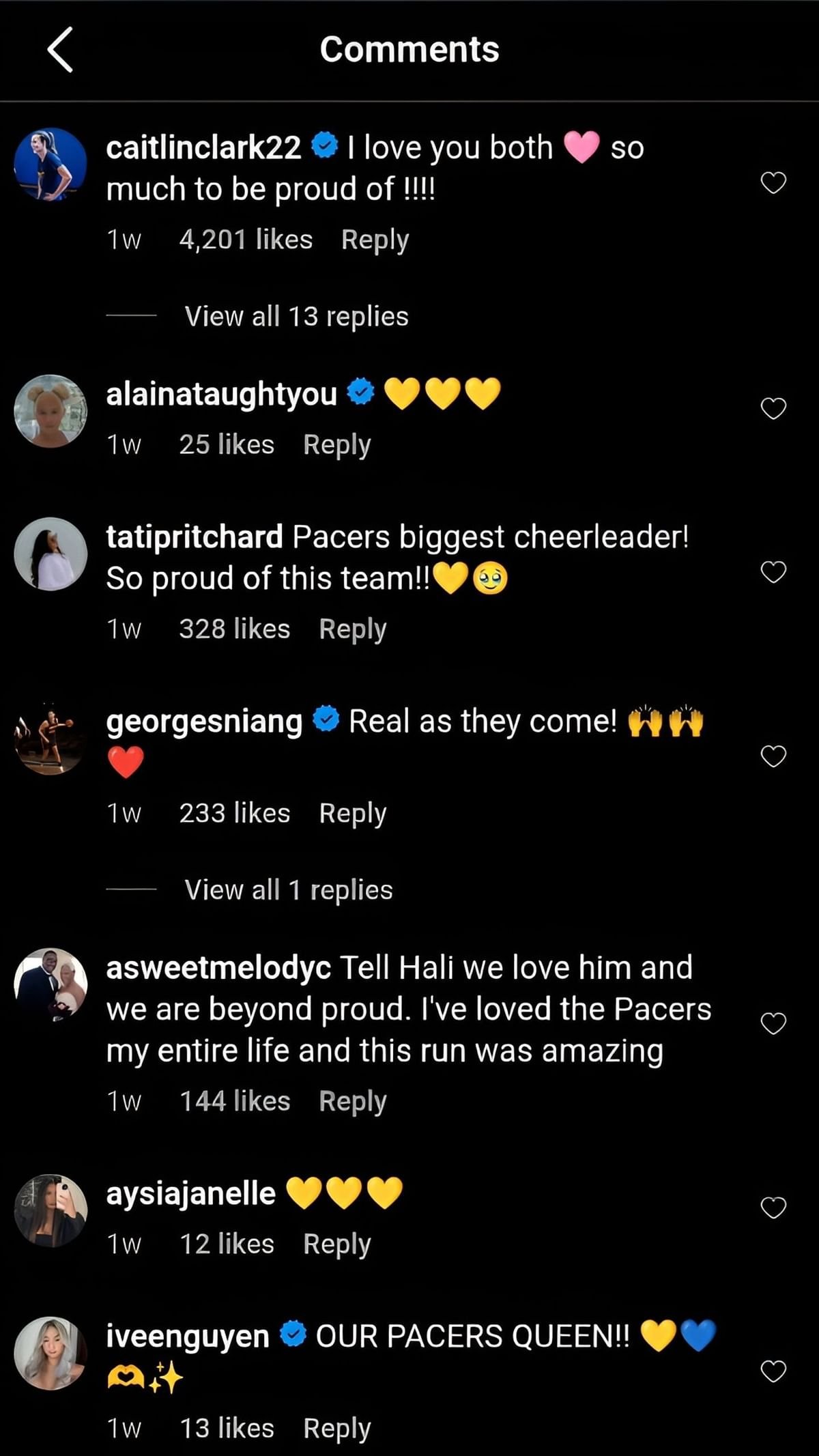
Task: Tap heart icon beside aysiajanelle's comment
Action: [773, 1208]
